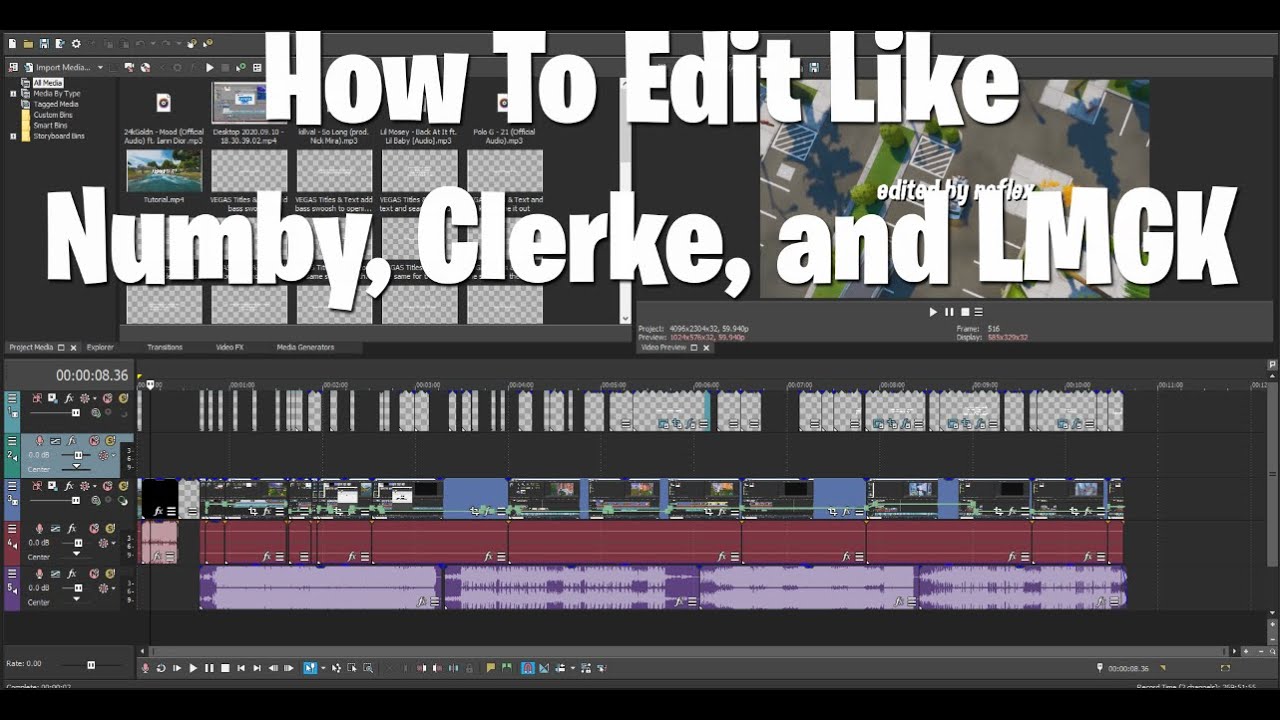Image resolution: width=1280 pixels, height=720 pixels.
Task: Open the Transitions tab
Action: click(x=165, y=347)
